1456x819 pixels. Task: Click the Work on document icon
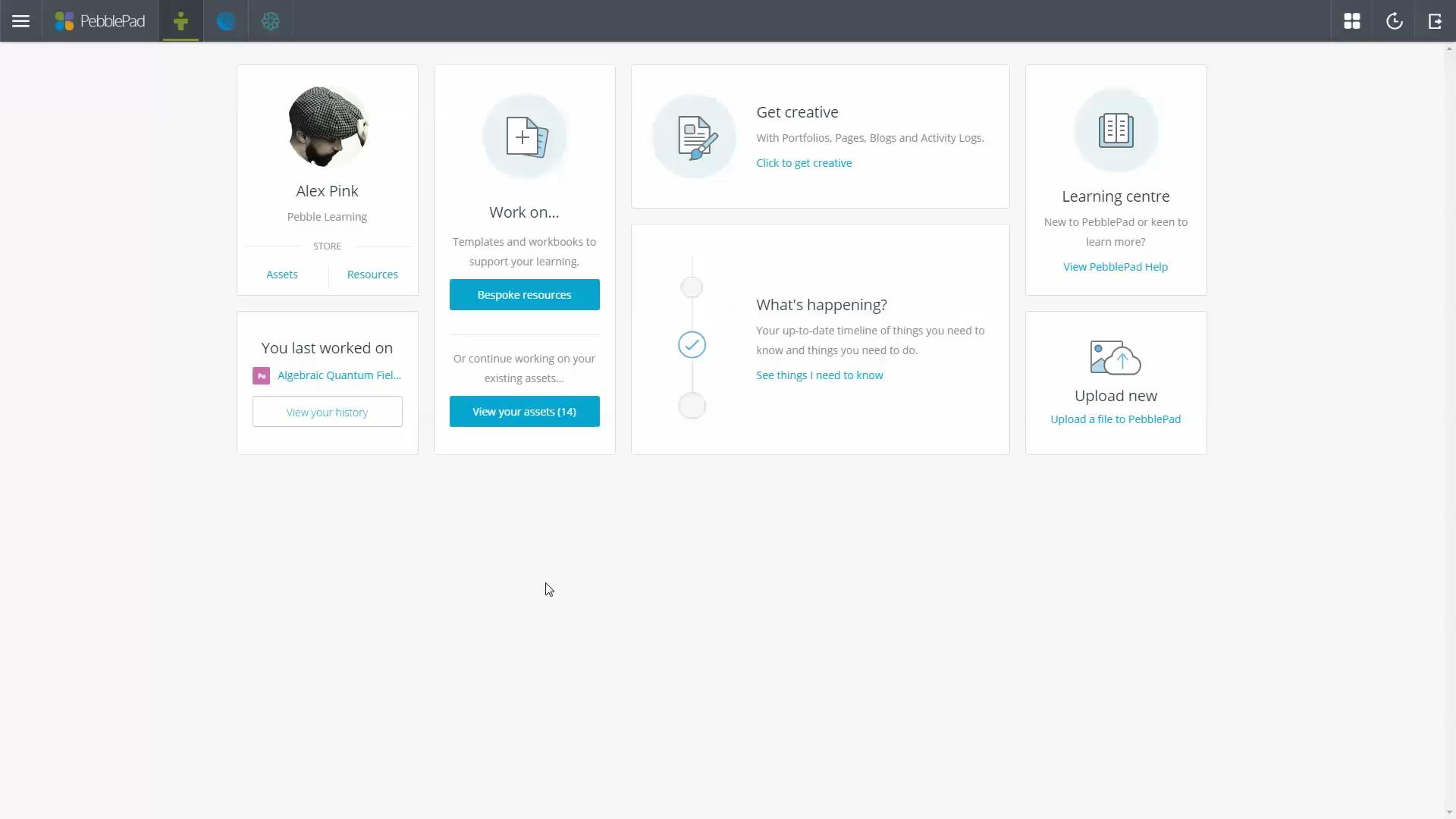coord(524,136)
